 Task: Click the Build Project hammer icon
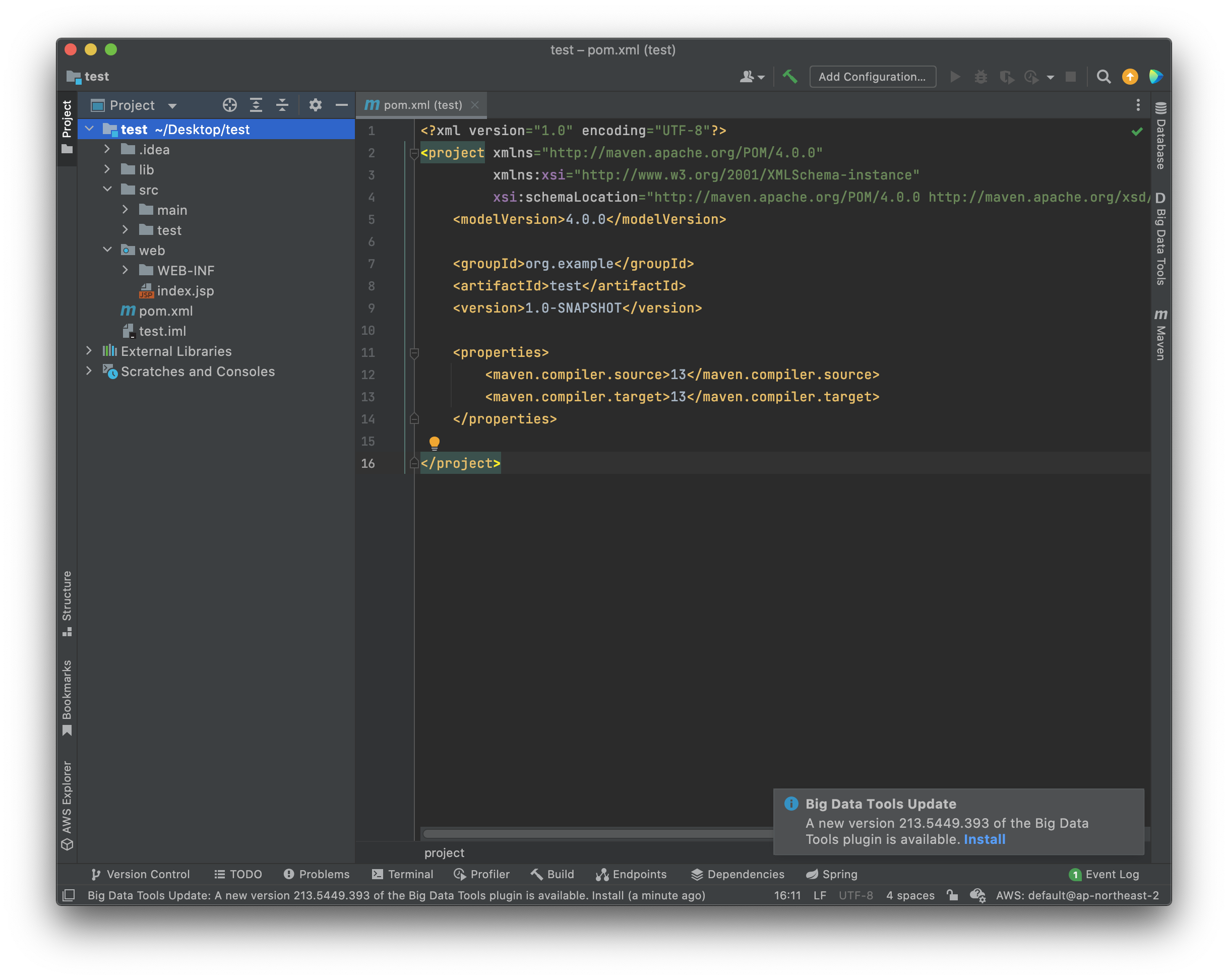point(789,76)
